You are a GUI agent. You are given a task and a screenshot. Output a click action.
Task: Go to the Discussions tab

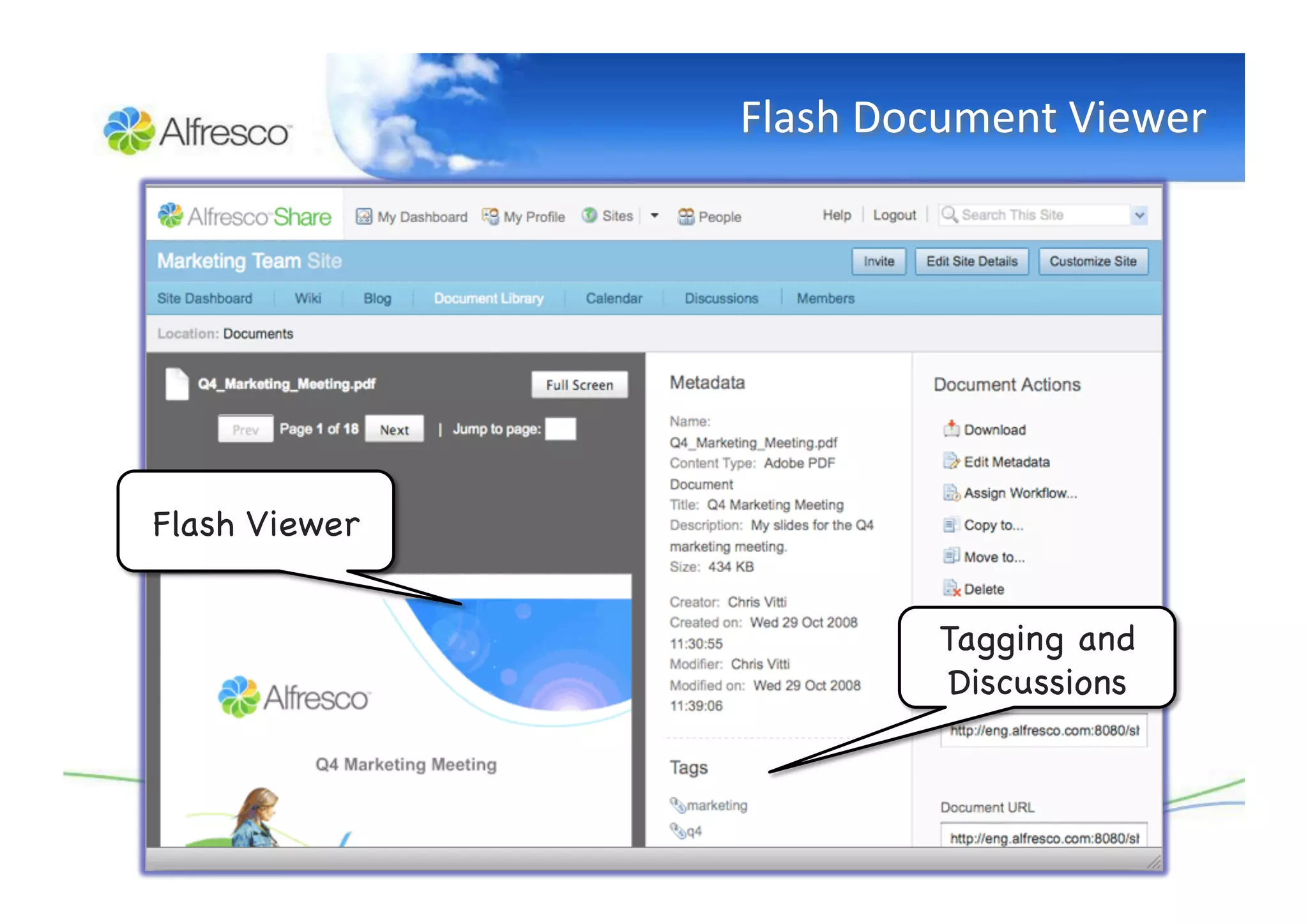721,298
